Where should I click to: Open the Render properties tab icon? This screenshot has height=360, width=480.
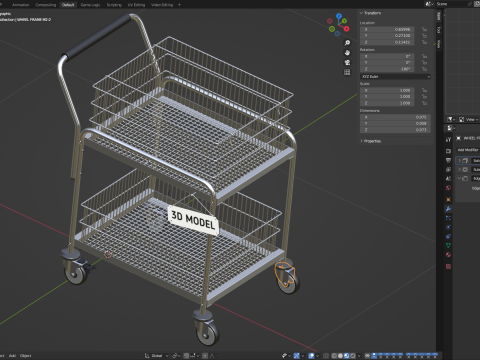(448, 151)
